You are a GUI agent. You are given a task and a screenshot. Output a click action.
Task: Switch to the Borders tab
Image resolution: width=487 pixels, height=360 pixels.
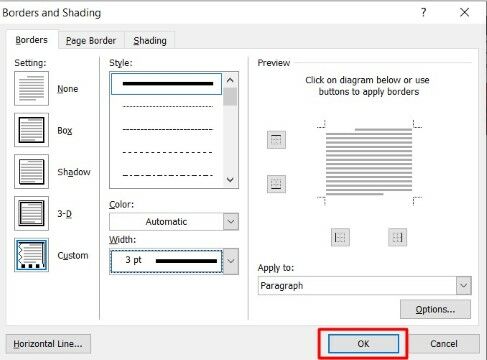click(32, 40)
